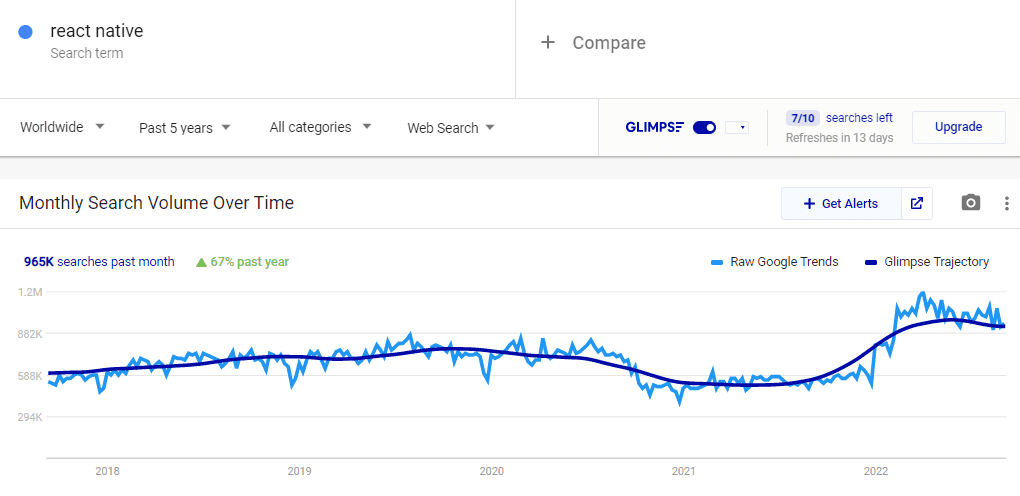Toggle Raw Google Trends legend series

[775, 262]
